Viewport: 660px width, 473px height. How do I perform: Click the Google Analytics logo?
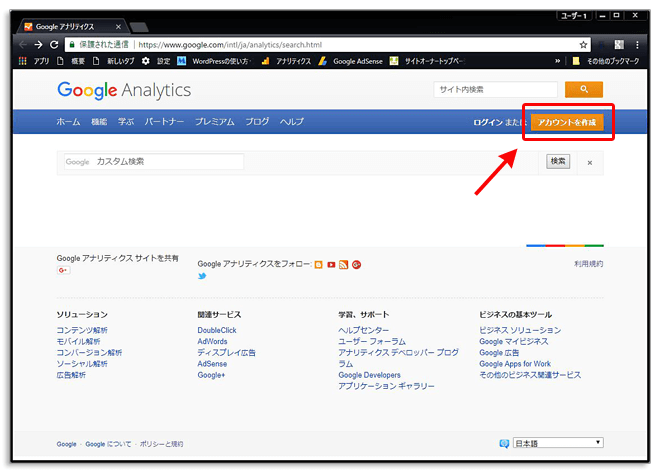click(124, 90)
